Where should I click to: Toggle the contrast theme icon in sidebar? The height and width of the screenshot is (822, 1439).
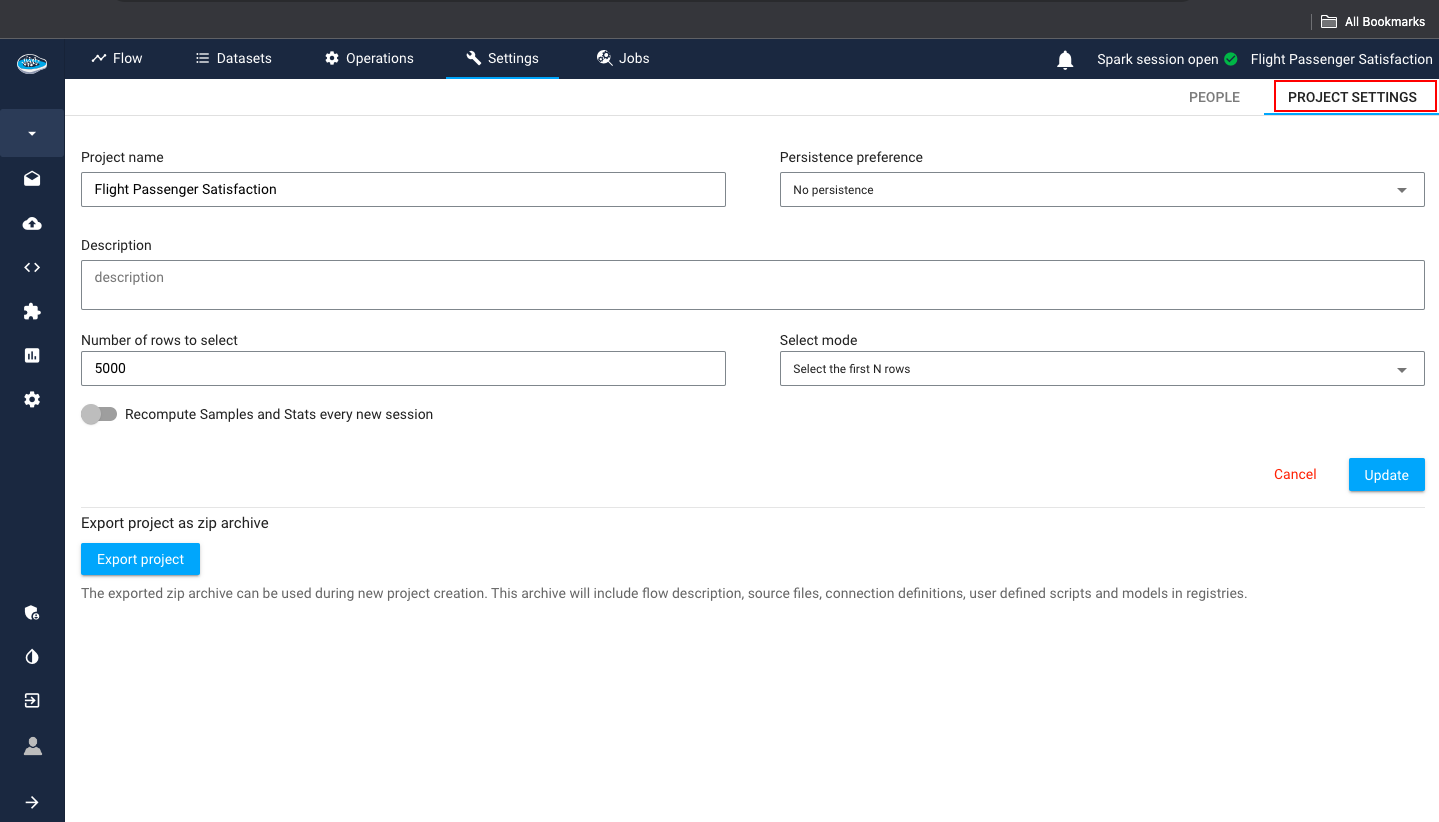(32, 657)
